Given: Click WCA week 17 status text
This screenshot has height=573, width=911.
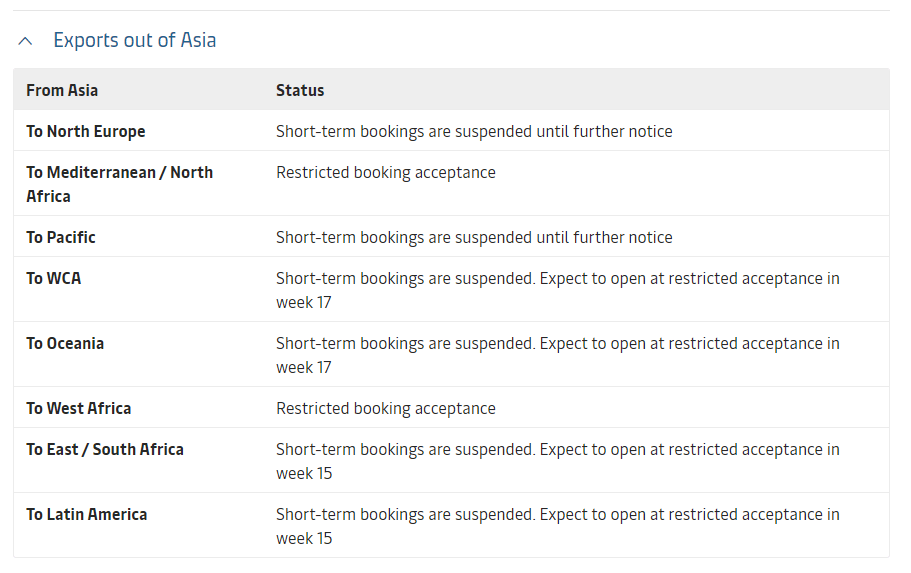Looking at the screenshot, I should point(558,290).
